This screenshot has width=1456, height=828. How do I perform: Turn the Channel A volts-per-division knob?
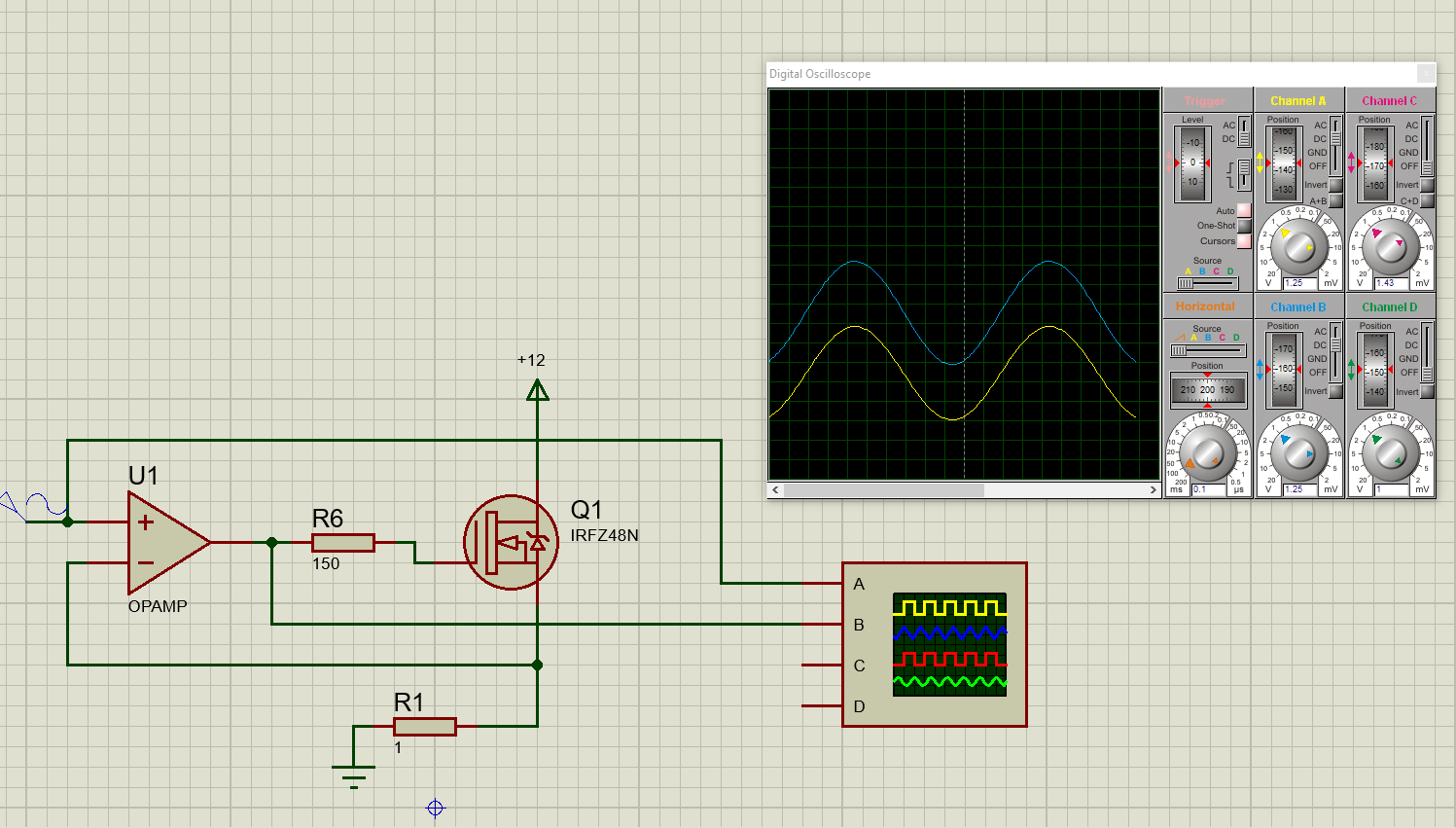[1299, 247]
